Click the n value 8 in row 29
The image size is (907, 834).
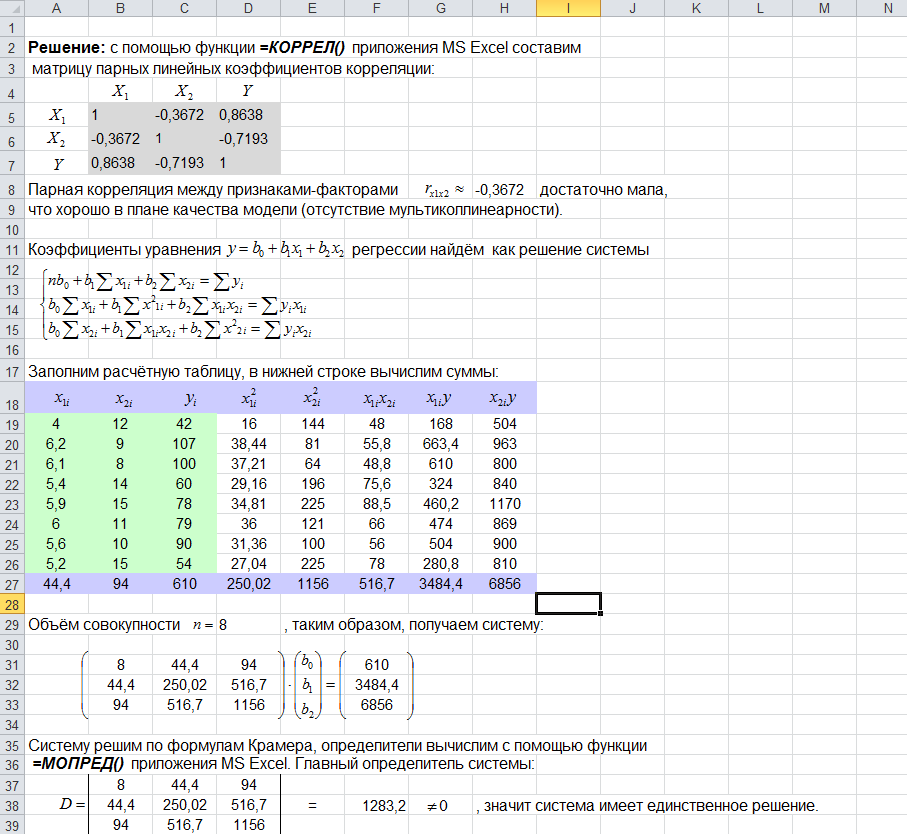click(x=223, y=625)
